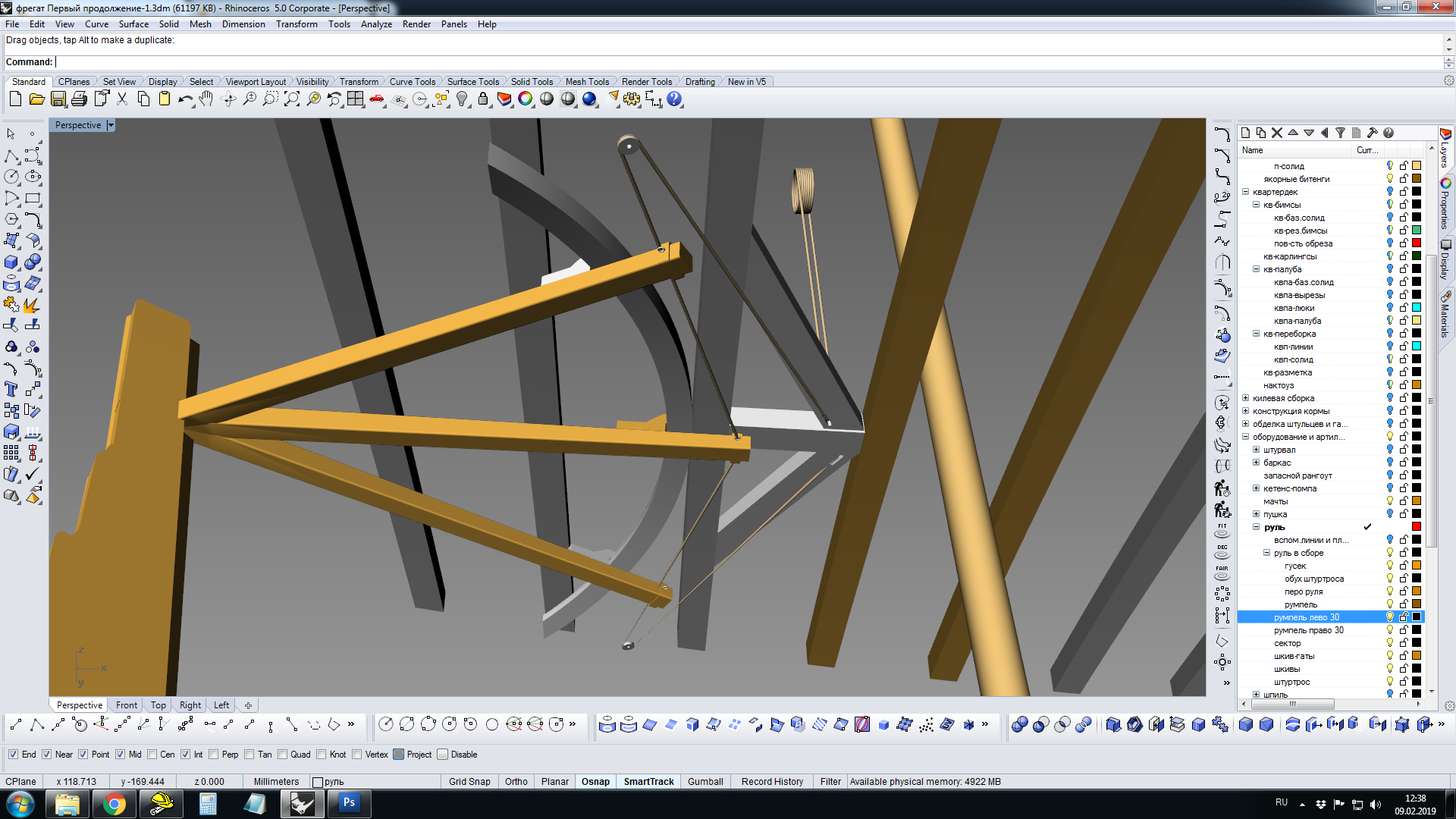Viewport: 1456px width, 819px height.
Task: Select the Polyline tool in left toolbar
Action: click(11, 155)
